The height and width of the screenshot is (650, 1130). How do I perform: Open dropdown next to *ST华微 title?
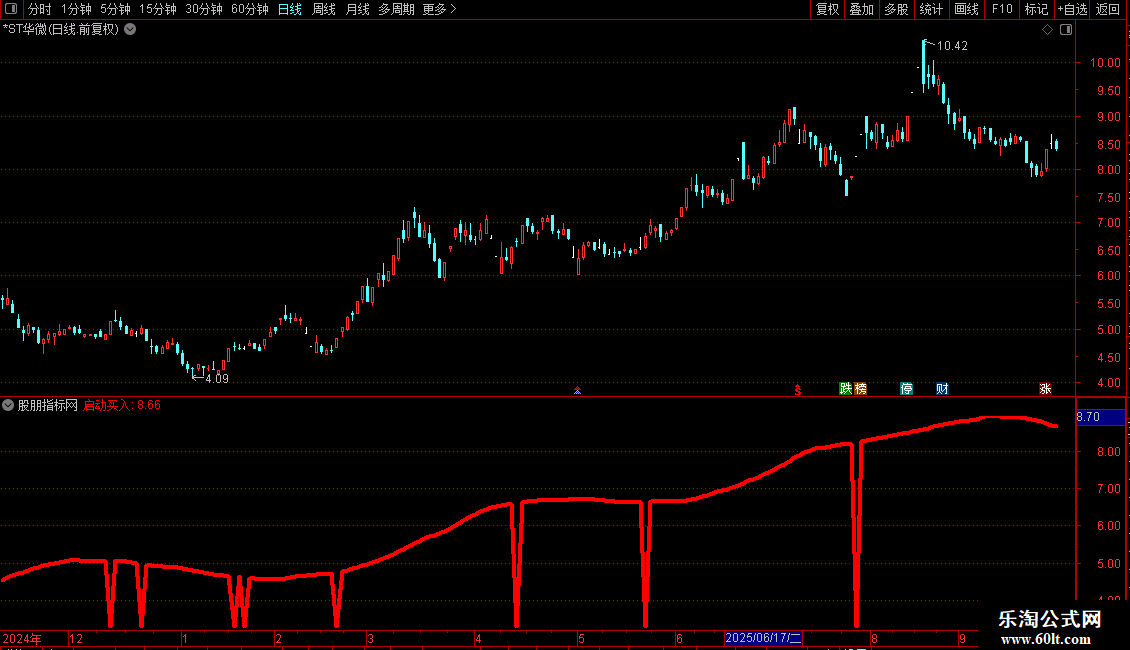tap(130, 30)
